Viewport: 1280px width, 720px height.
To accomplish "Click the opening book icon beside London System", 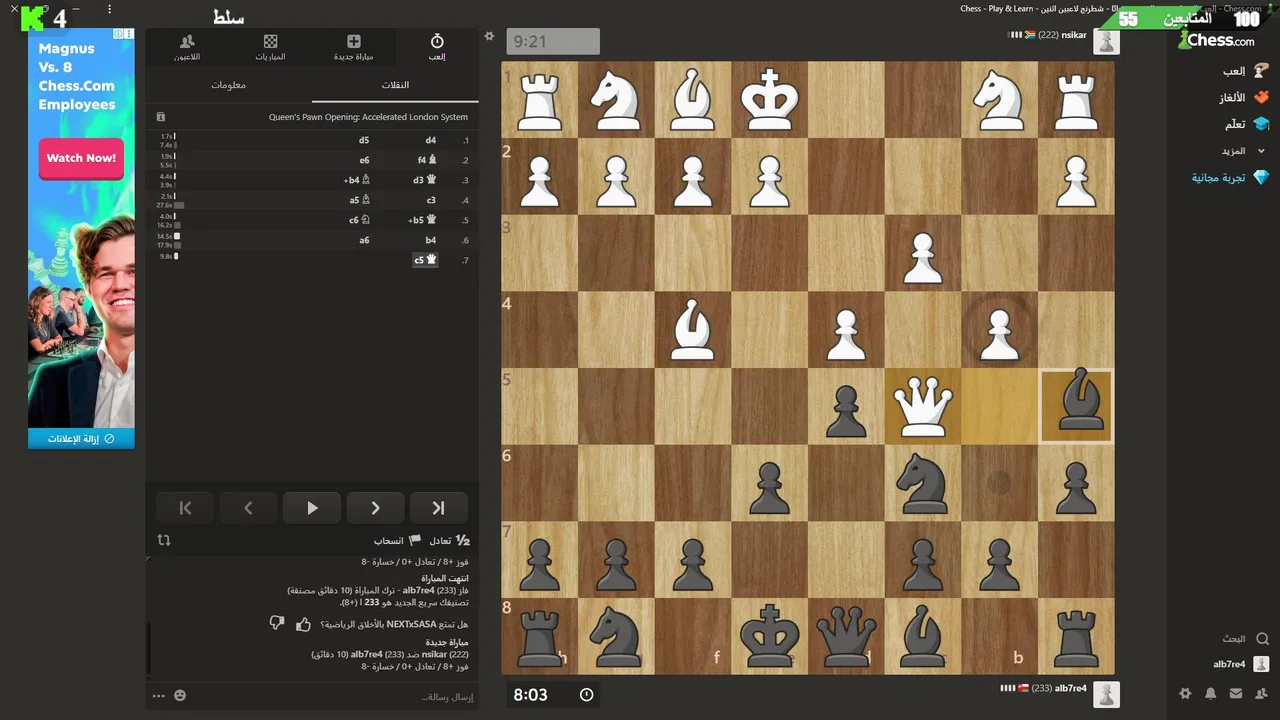I will 161,117.
